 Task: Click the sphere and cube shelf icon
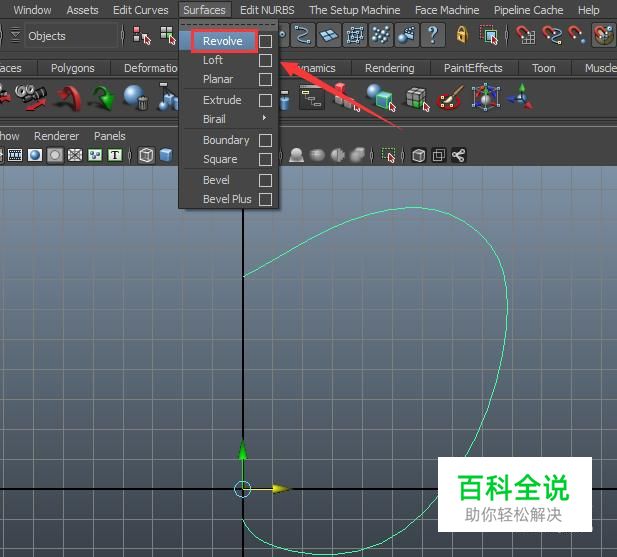point(380,97)
